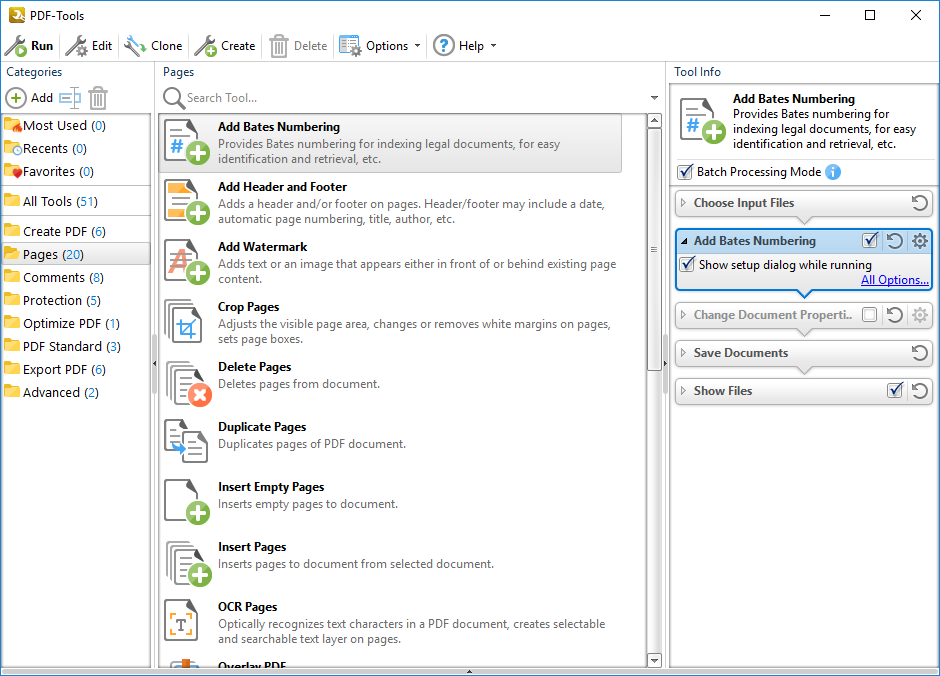
Task: Open the search tool dropdown arrow
Action: point(655,98)
